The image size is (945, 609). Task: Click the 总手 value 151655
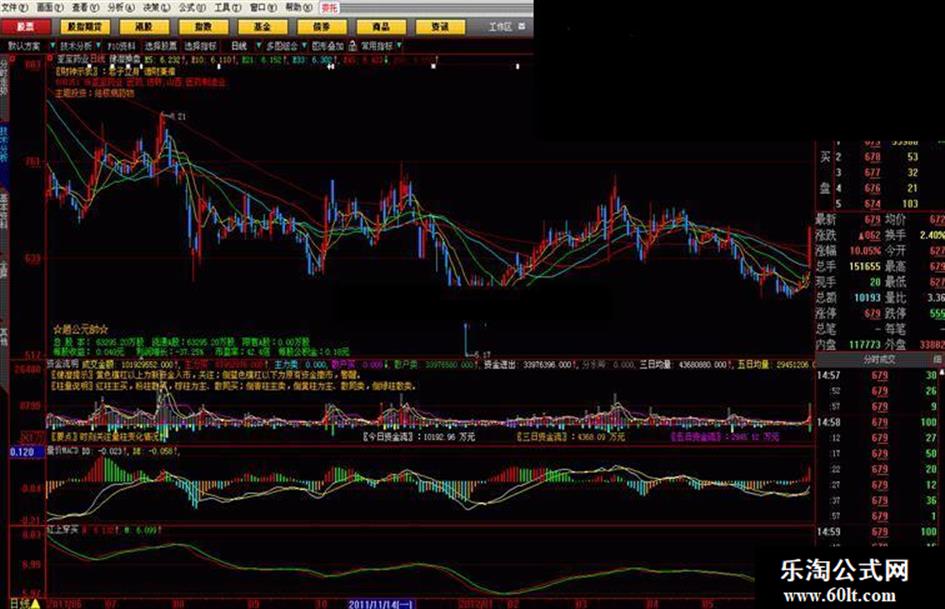(x=865, y=266)
